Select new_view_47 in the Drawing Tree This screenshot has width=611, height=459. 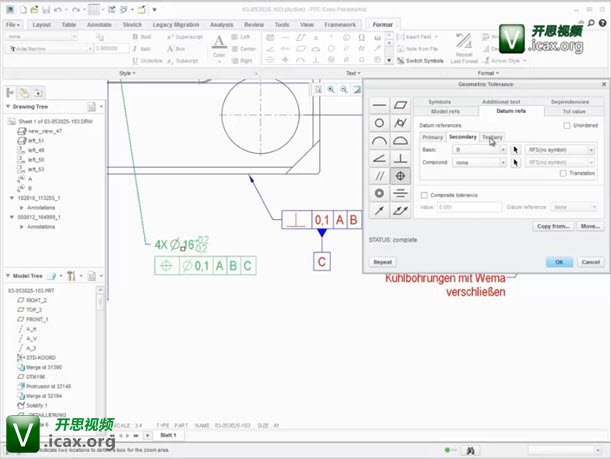point(46,131)
